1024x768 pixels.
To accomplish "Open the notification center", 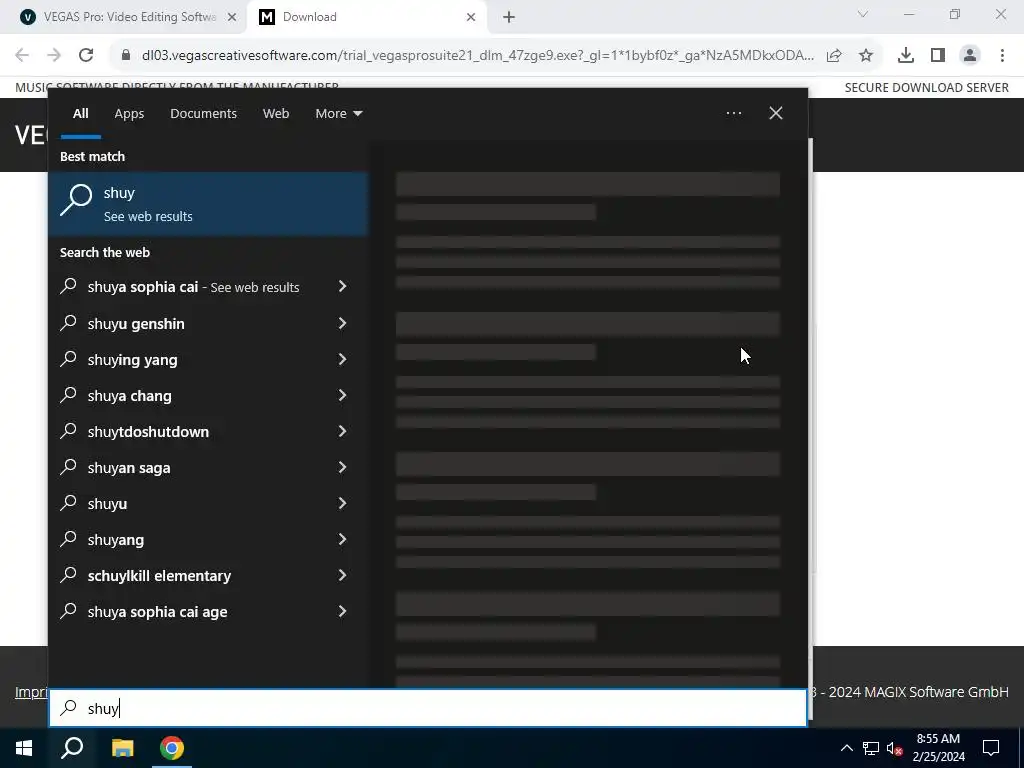I will [x=991, y=748].
